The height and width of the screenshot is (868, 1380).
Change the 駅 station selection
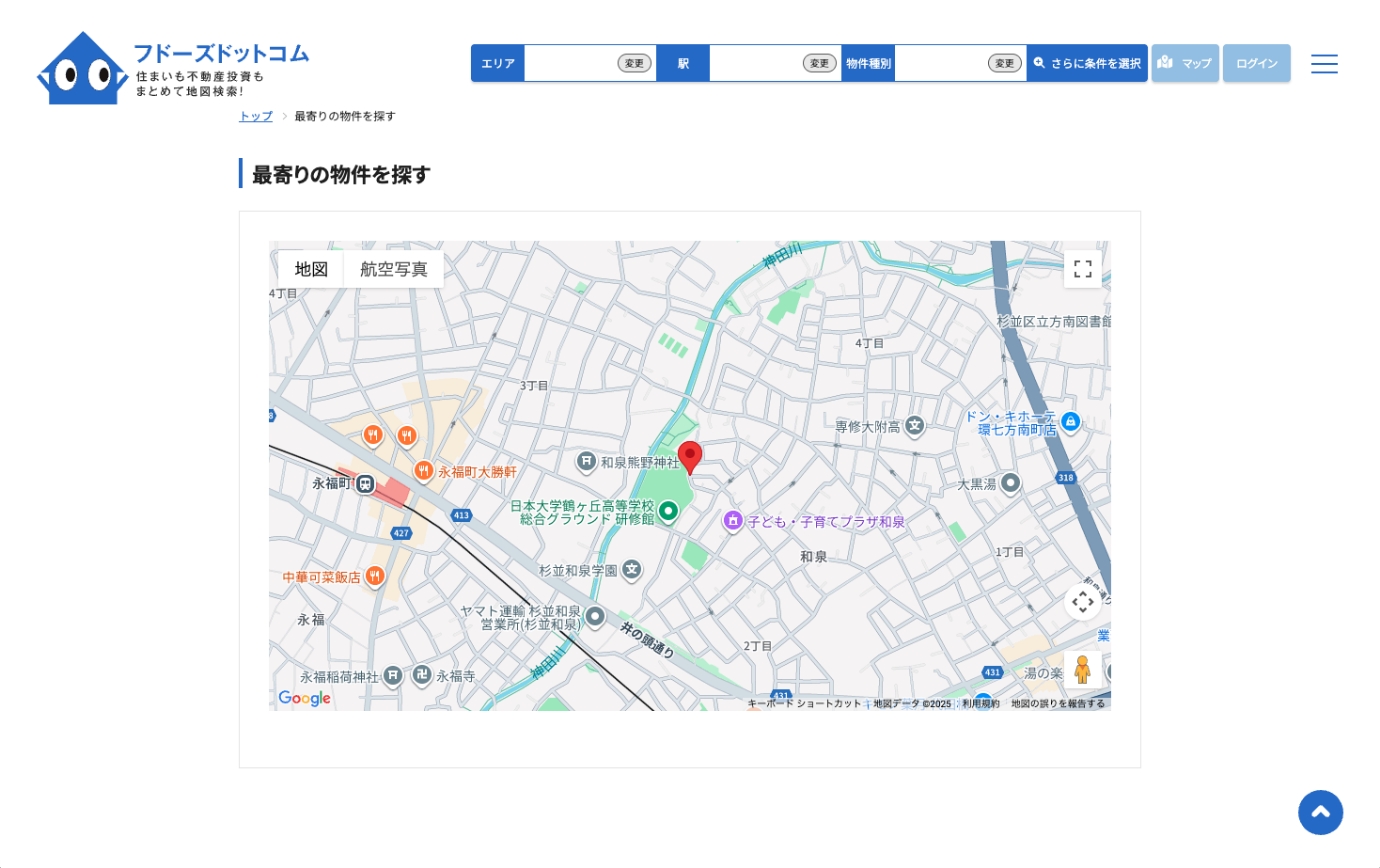819,63
